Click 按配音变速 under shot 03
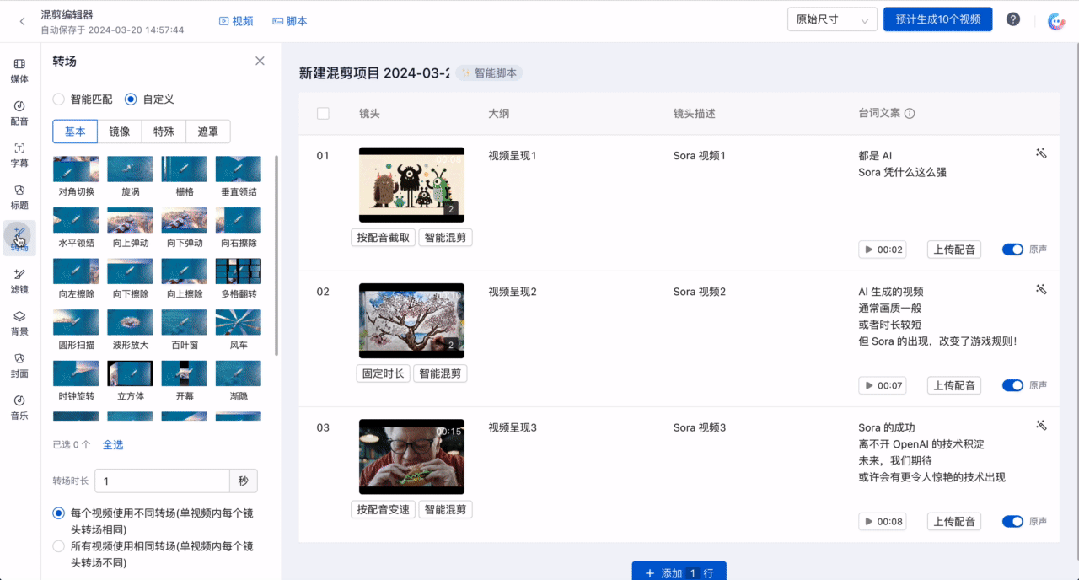 click(383, 510)
